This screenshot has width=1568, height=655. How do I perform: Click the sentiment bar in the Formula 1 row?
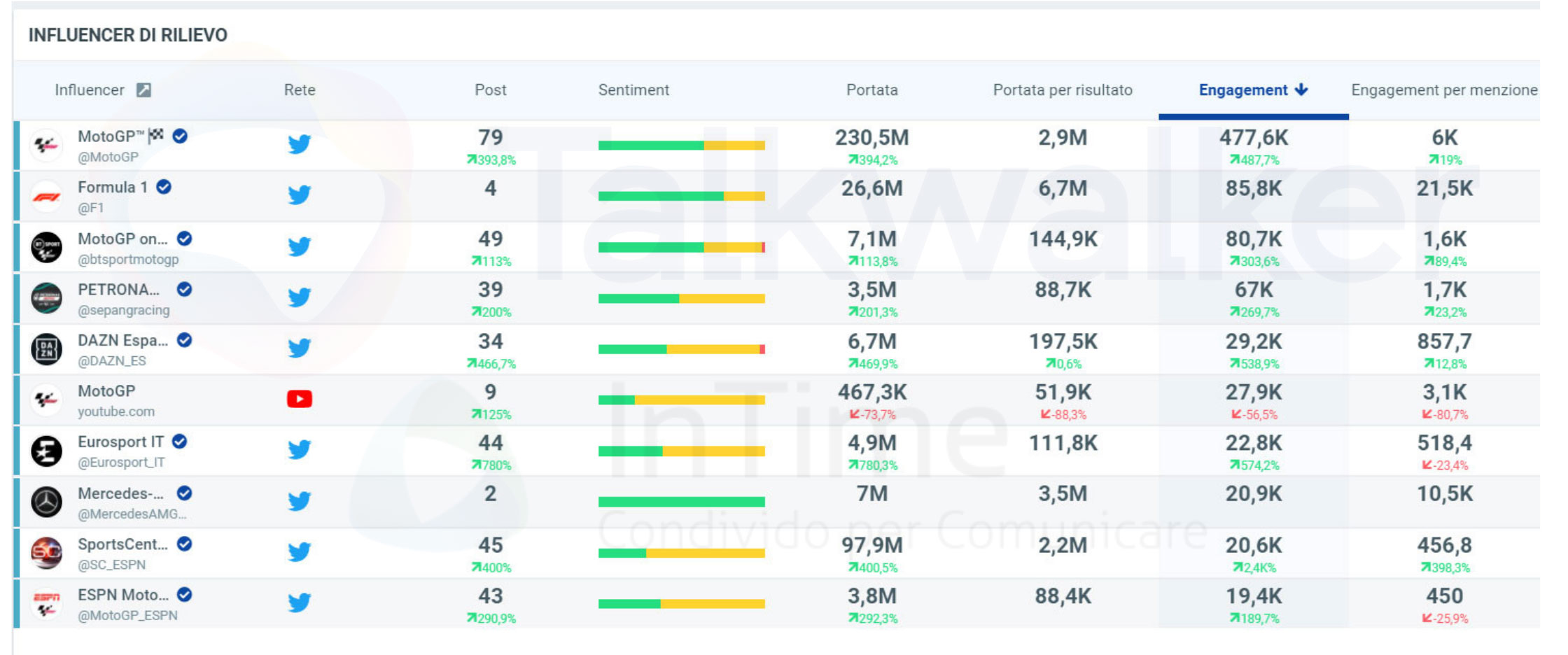click(682, 197)
